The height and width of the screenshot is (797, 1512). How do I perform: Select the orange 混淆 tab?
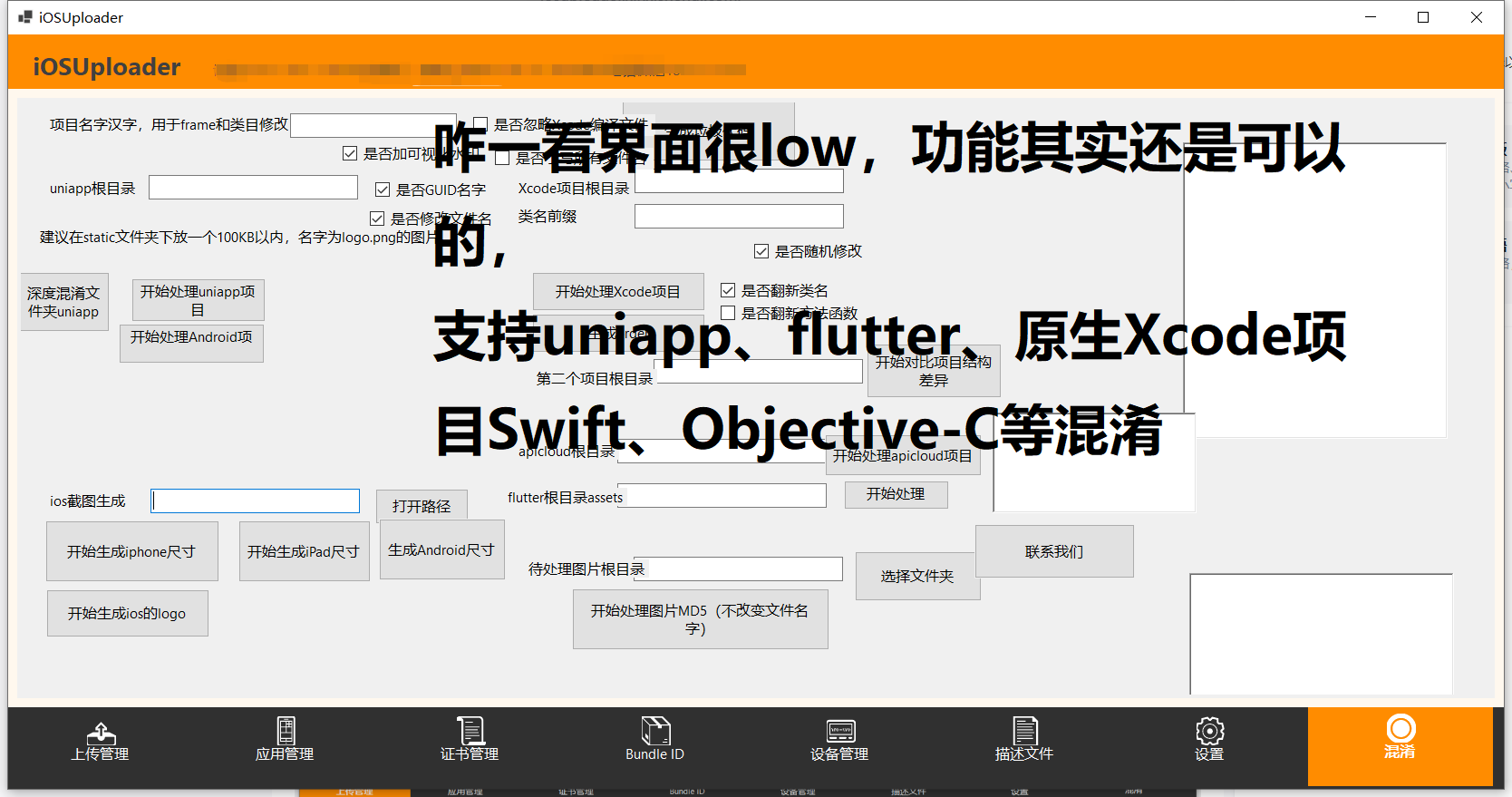(x=1401, y=746)
